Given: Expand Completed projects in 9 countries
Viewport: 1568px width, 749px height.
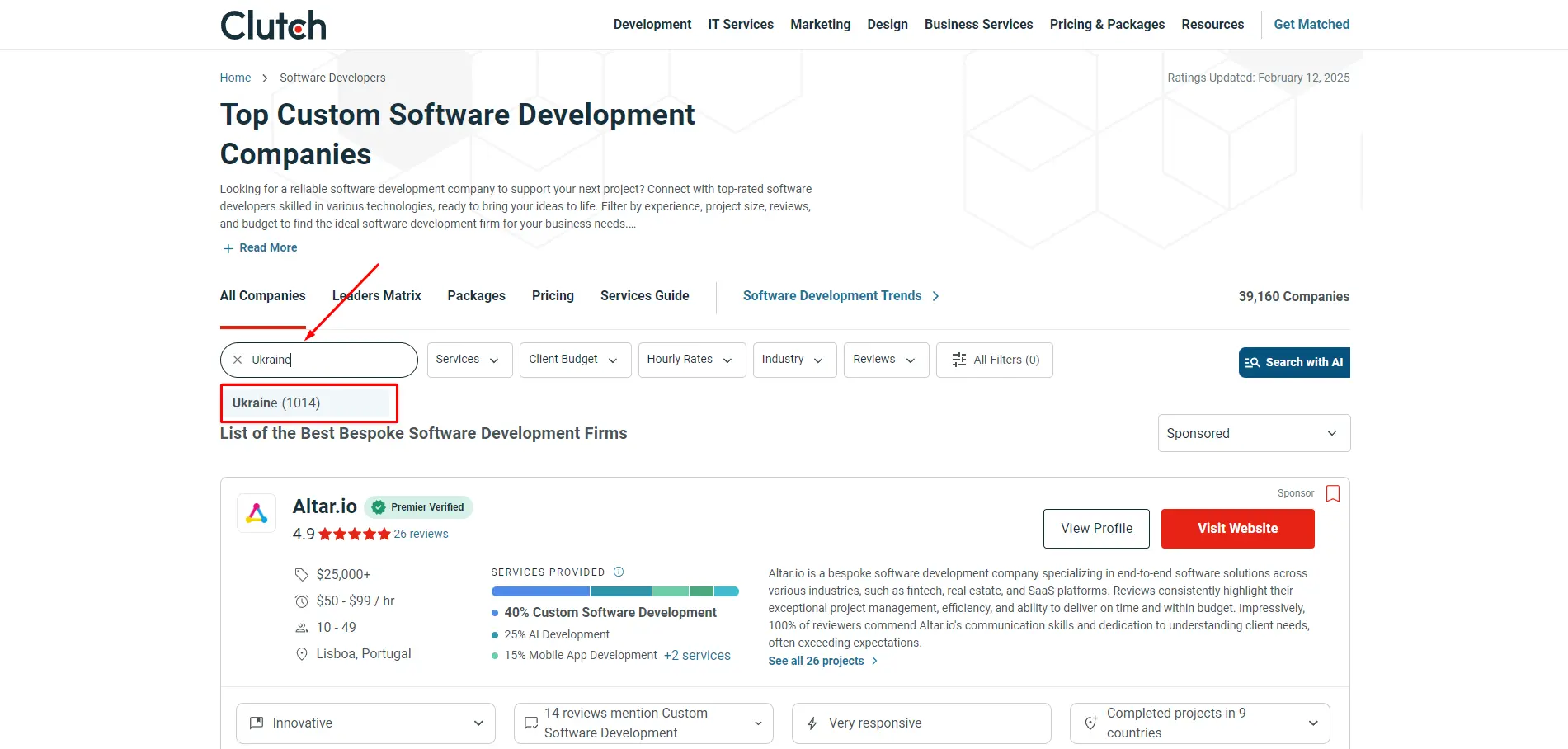Looking at the screenshot, I should tap(1199, 723).
